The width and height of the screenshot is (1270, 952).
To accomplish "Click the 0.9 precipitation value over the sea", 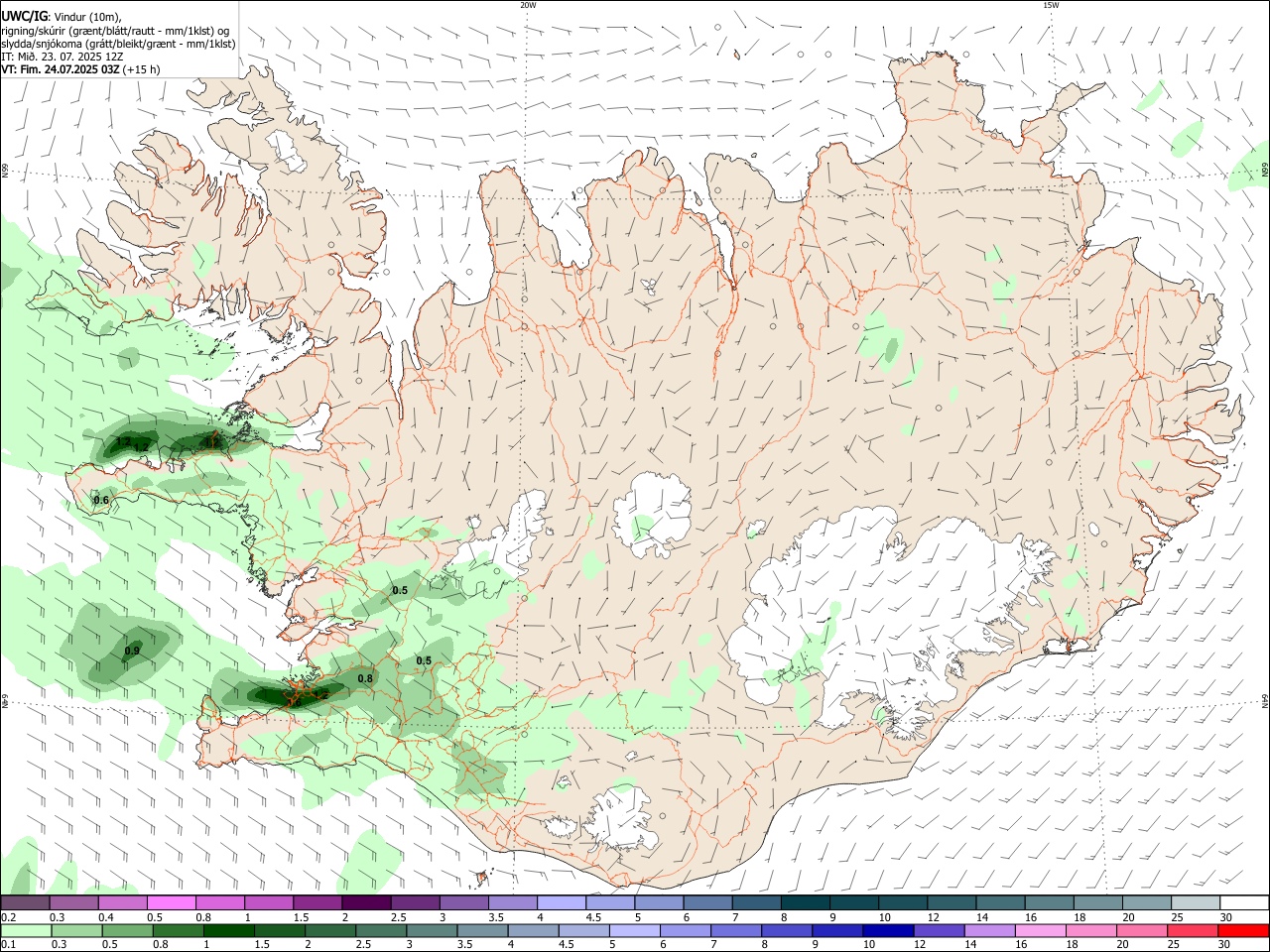I will click(132, 651).
